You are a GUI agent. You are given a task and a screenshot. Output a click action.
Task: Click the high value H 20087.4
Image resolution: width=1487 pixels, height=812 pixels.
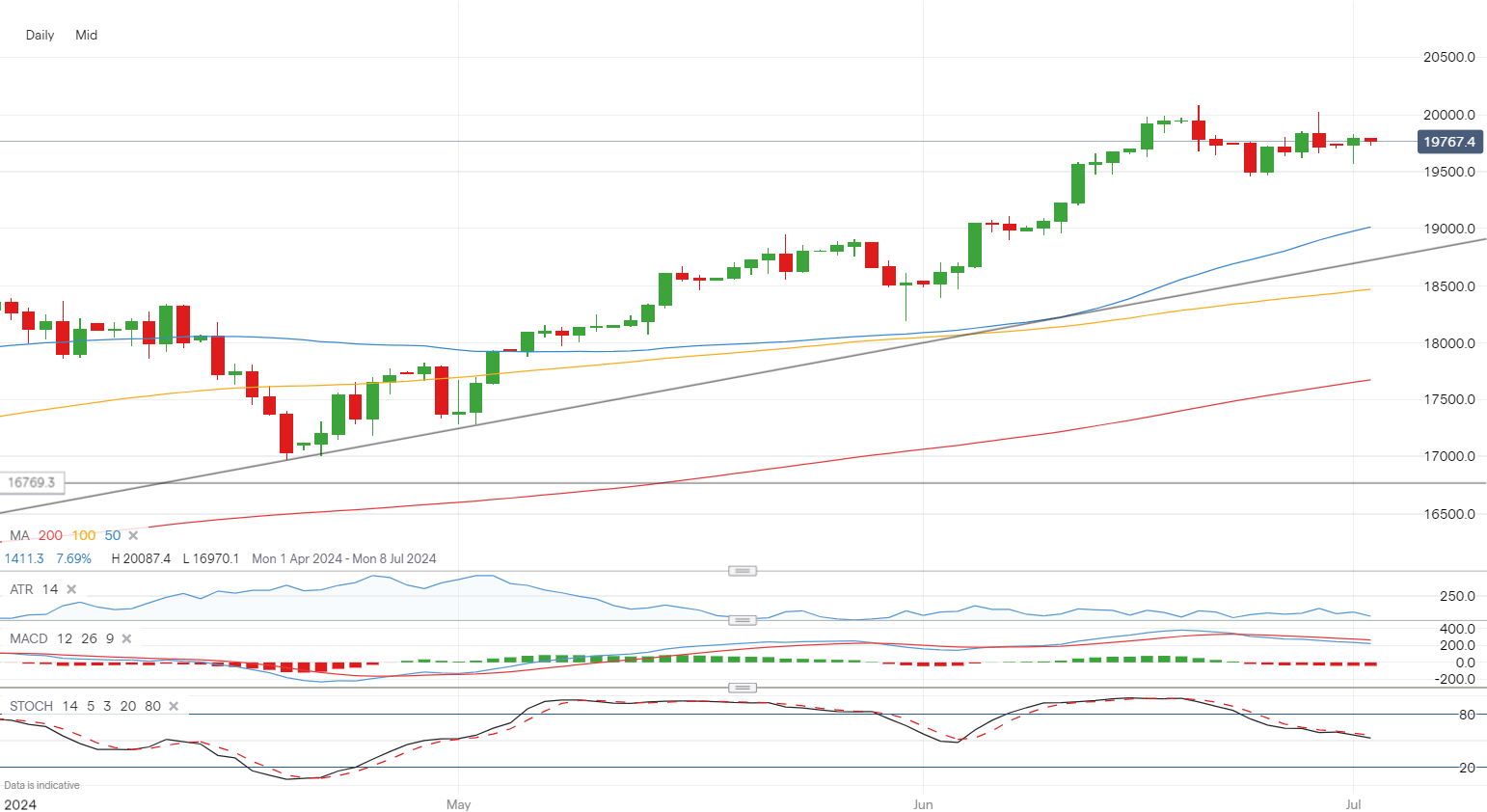pos(141,558)
